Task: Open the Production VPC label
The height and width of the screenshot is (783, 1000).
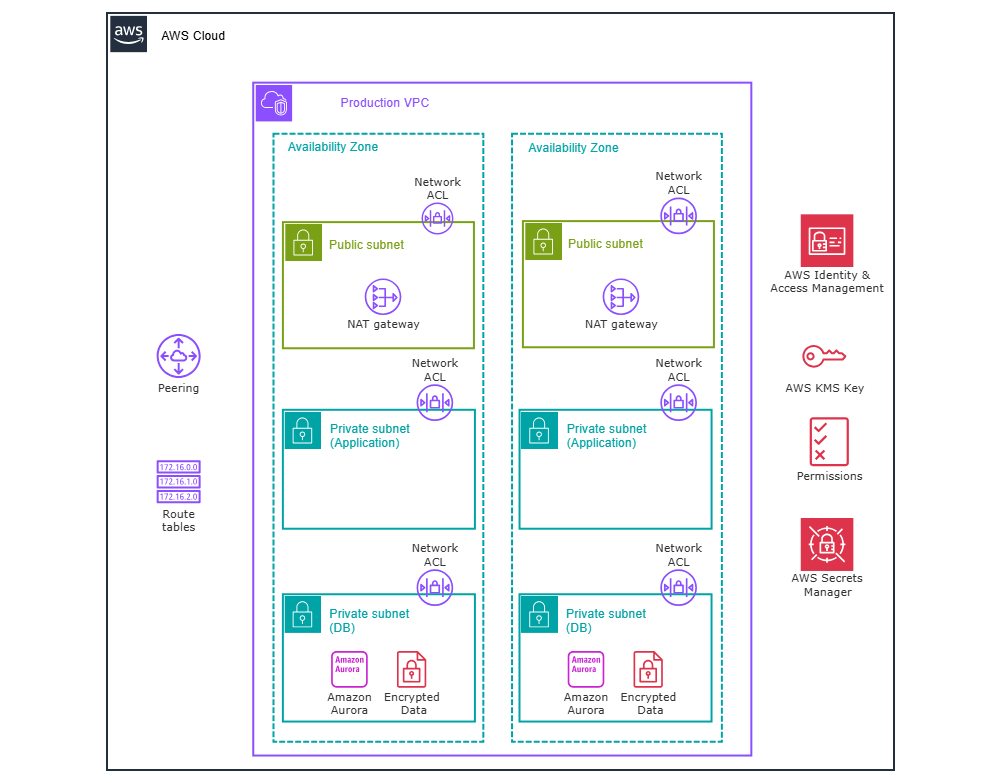Action: pyautogui.click(x=385, y=103)
